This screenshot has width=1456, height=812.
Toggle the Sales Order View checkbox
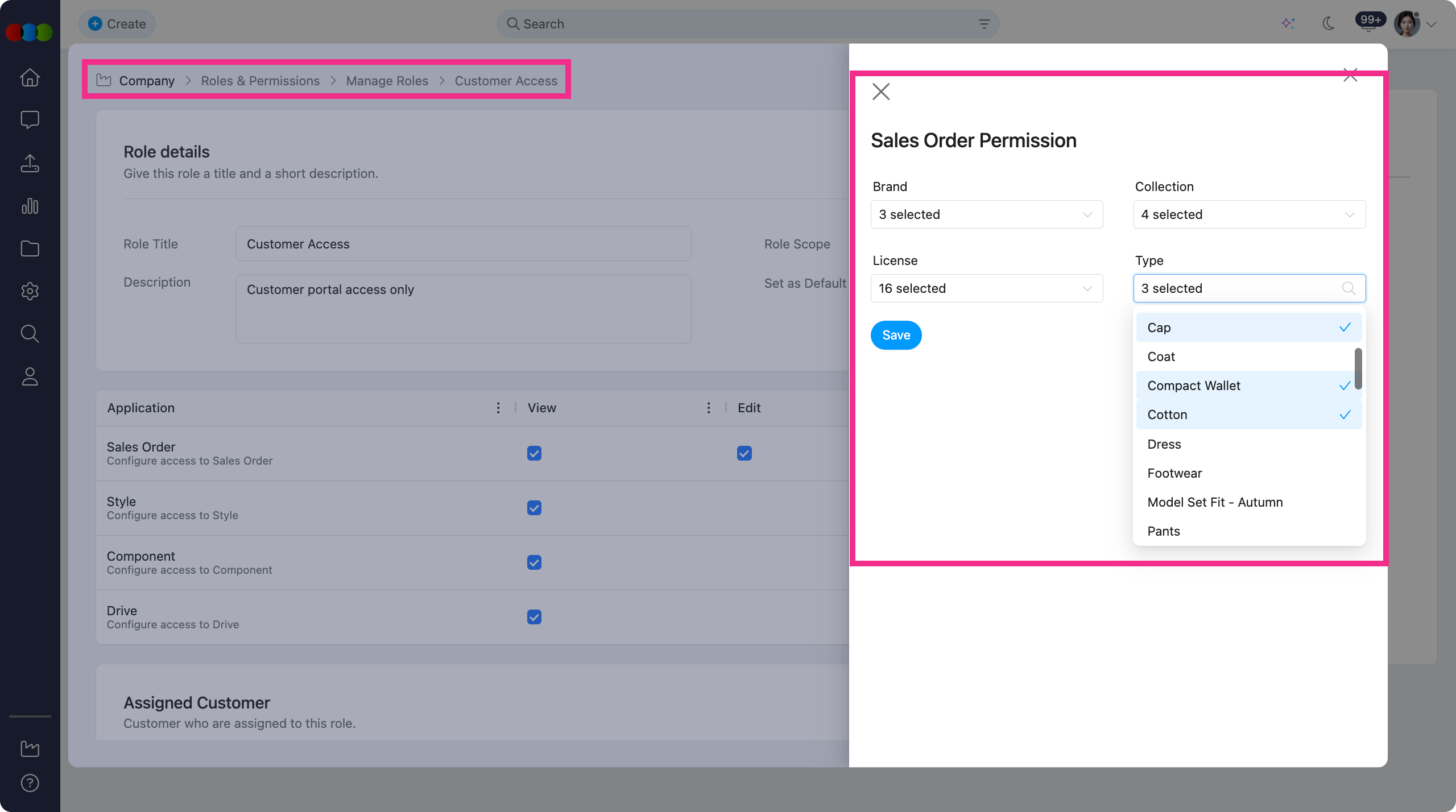tap(534, 453)
